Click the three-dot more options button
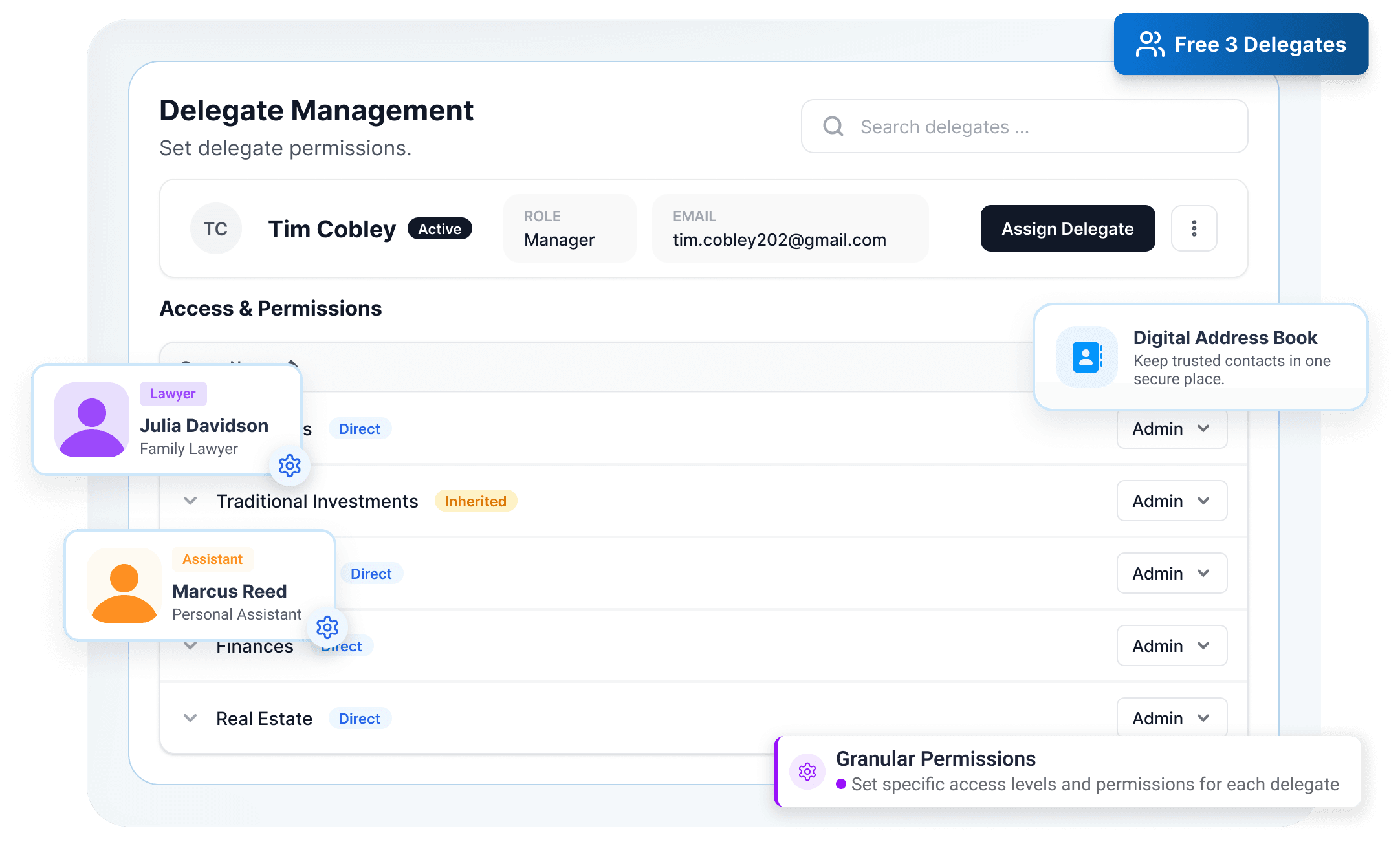Image resolution: width=1400 pixels, height=846 pixels. pos(1194,228)
